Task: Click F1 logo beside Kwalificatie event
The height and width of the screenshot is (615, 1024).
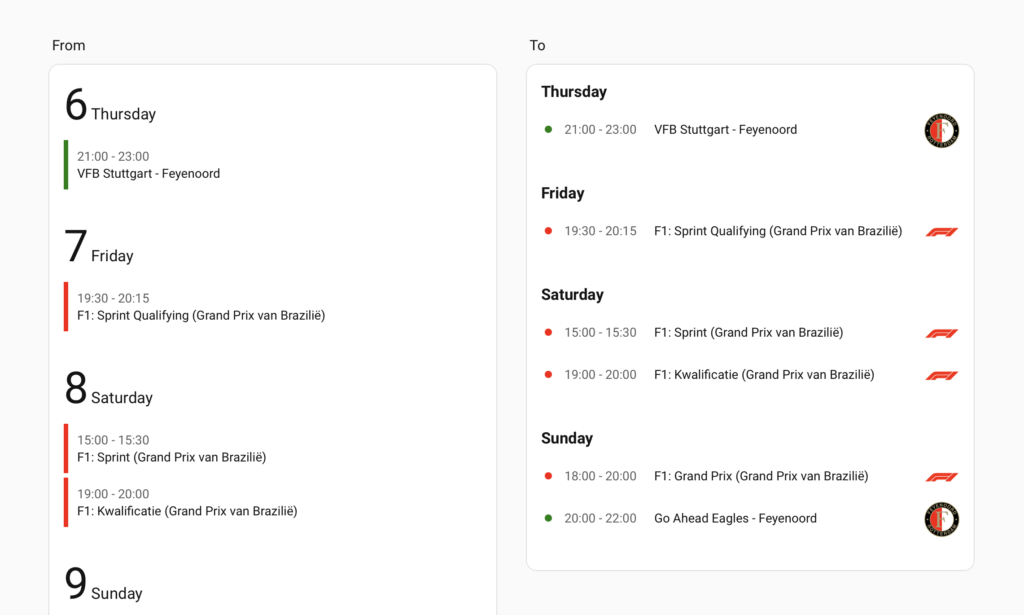Action: 941,376
